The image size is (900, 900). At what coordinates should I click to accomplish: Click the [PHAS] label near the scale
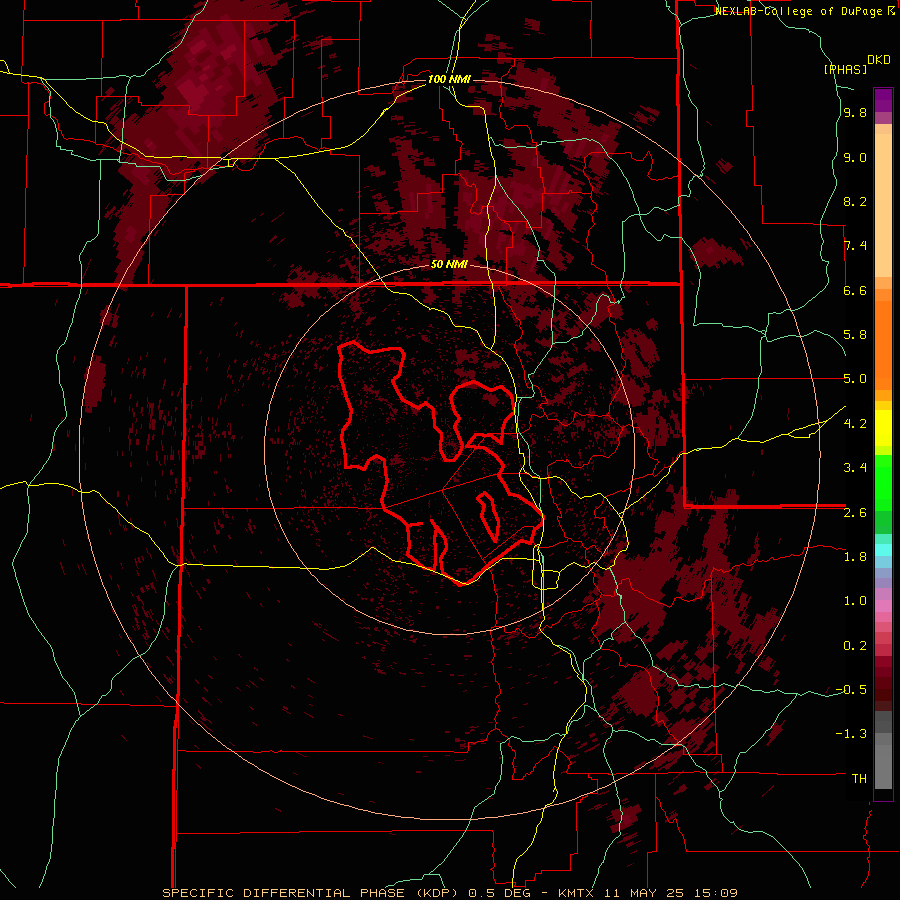pos(845,69)
